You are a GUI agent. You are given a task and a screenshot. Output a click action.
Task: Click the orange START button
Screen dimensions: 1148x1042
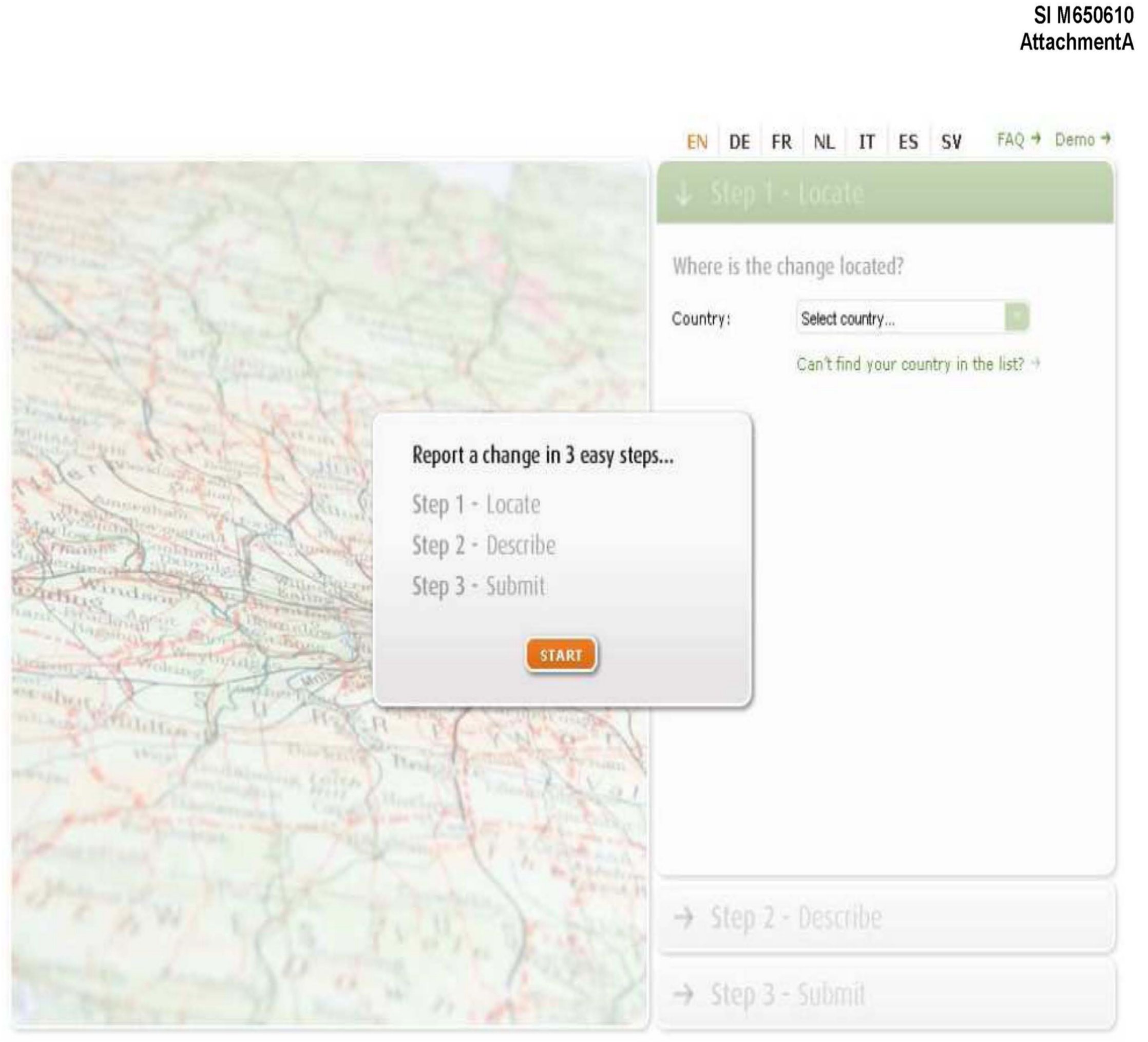(x=561, y=655)
